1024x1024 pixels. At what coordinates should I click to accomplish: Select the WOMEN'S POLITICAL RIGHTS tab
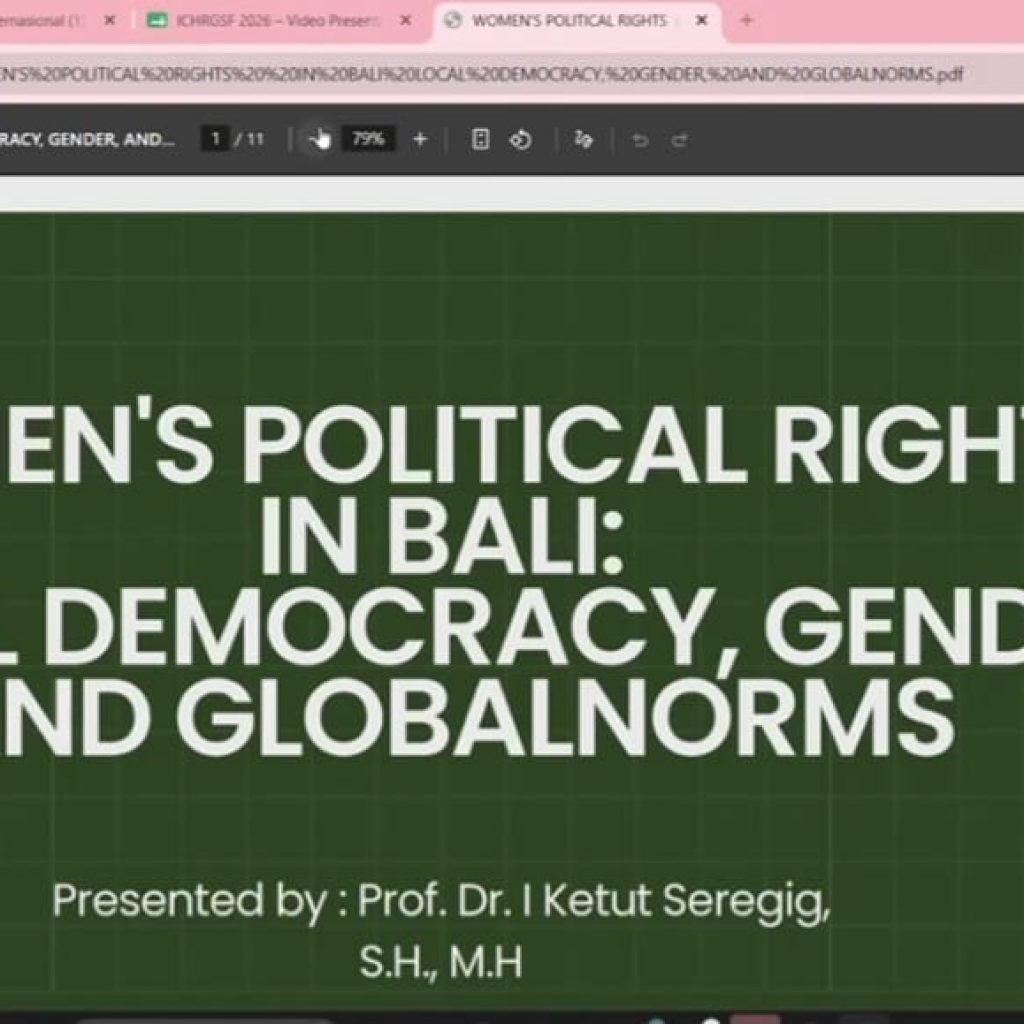pos(569,20)
